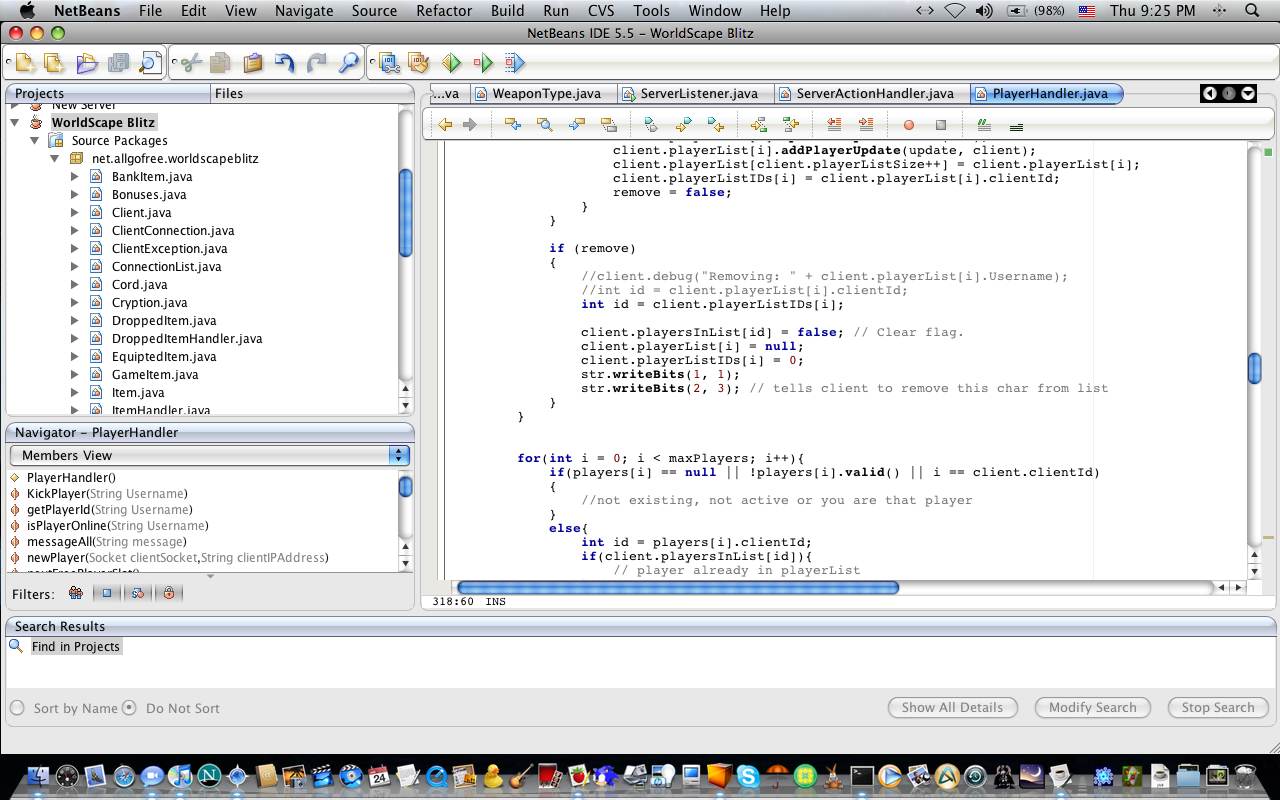Click the editor Find Selection magnifier icon
This screenshot has height=800, width=1280.
coord(544,125)
